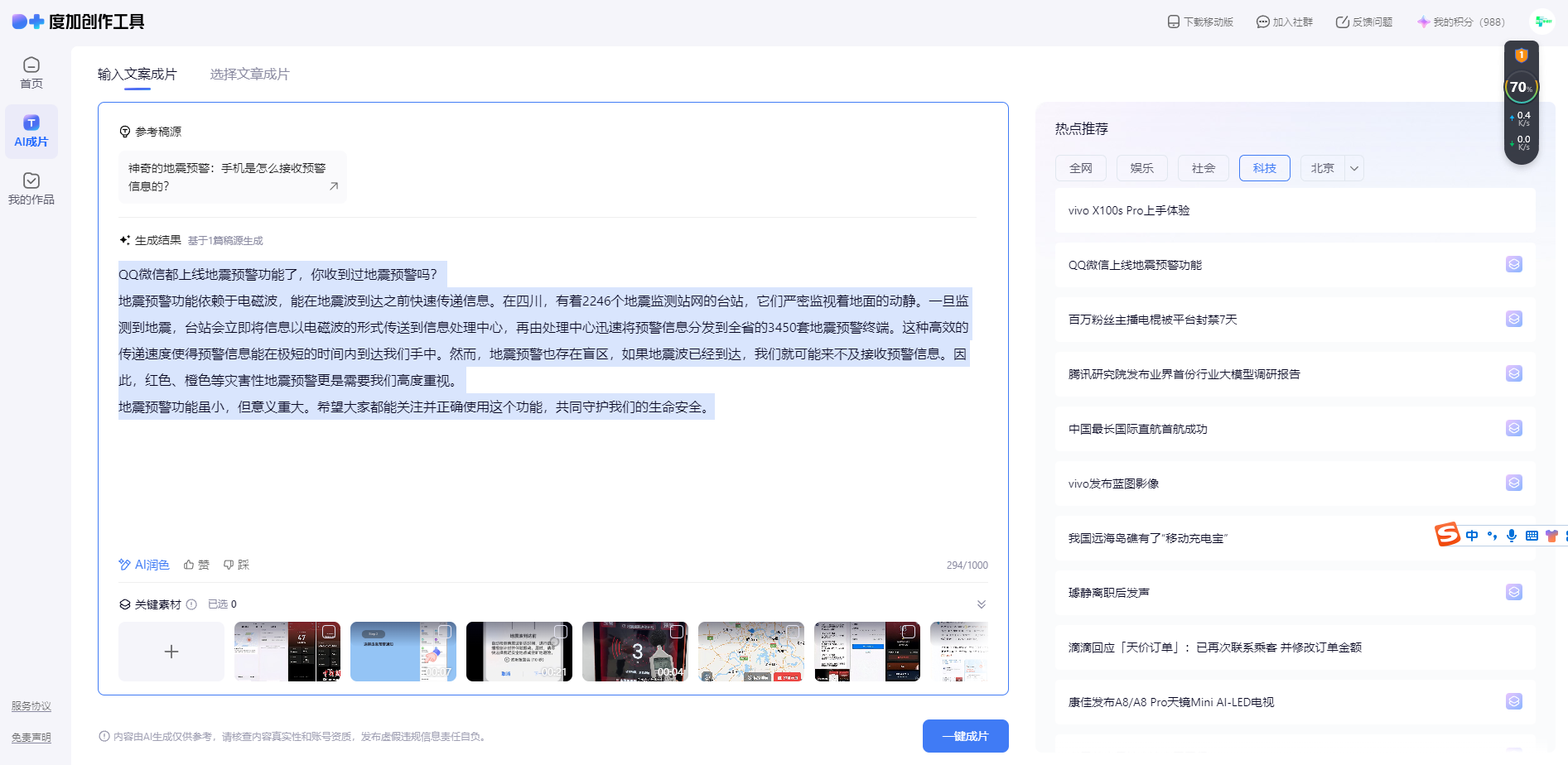Select the AI成片 sidebar icon

click(31, 132)
